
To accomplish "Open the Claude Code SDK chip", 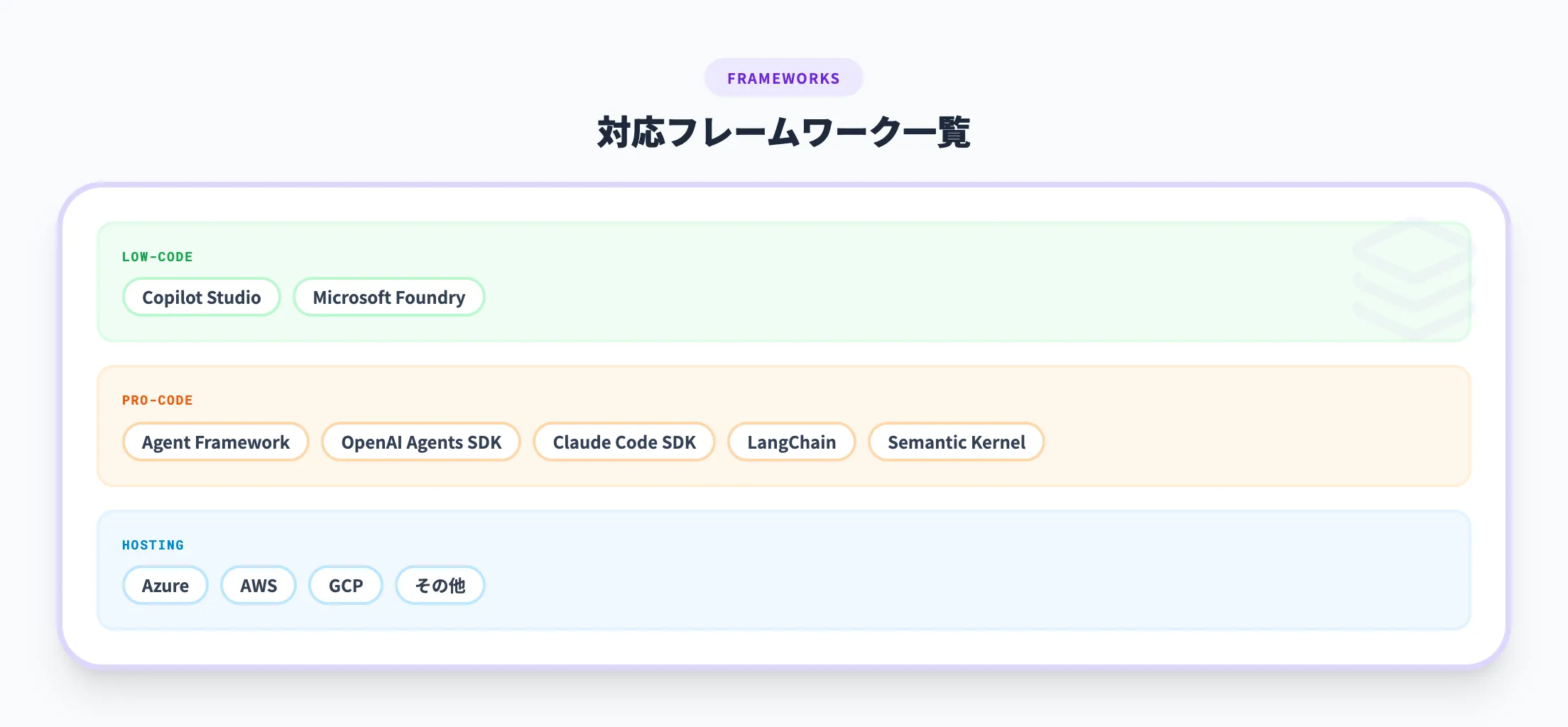I will tap(624, 442).
